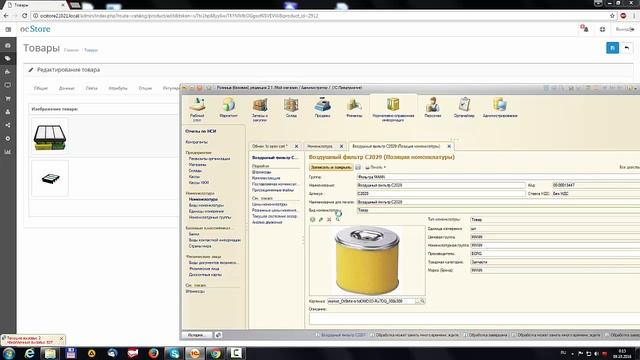Screen dimensions: 640x360
Task: Open Sales cart icon in ocStore sidebar
Action: point(8,98)
